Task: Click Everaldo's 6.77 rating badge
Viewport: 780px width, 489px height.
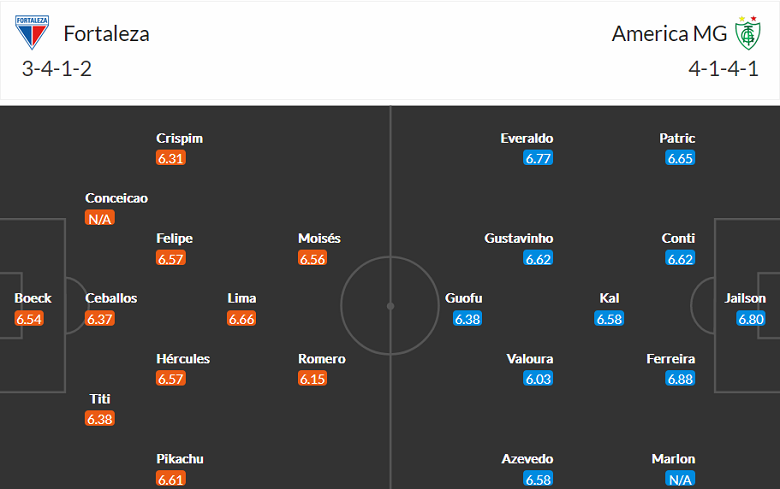Action: coord(538,158)
